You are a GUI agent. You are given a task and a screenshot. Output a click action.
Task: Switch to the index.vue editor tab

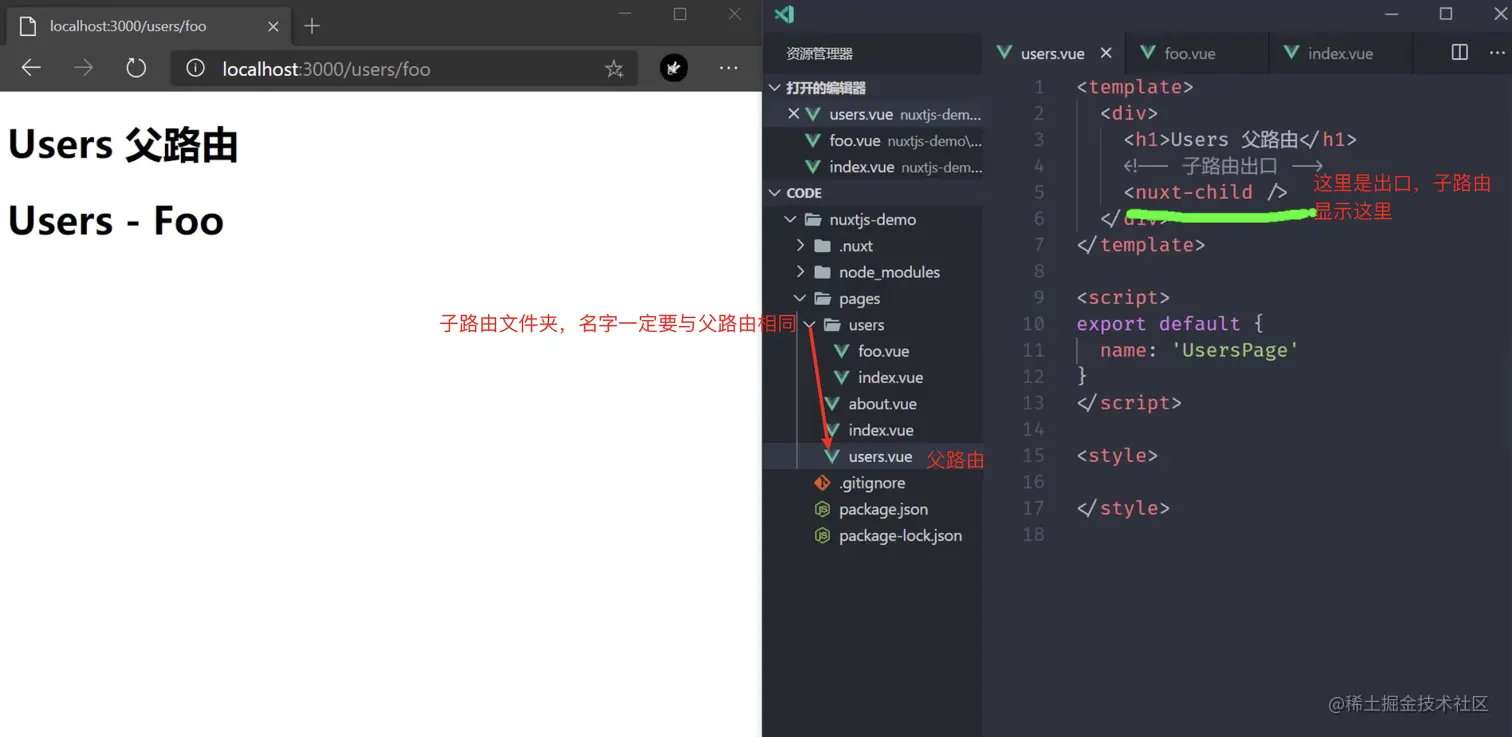coord(1341,53)
